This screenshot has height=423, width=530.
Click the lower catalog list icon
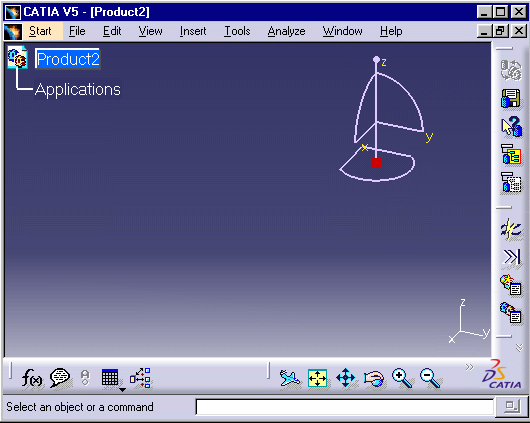pyautogui.click(x=511, y=312)
